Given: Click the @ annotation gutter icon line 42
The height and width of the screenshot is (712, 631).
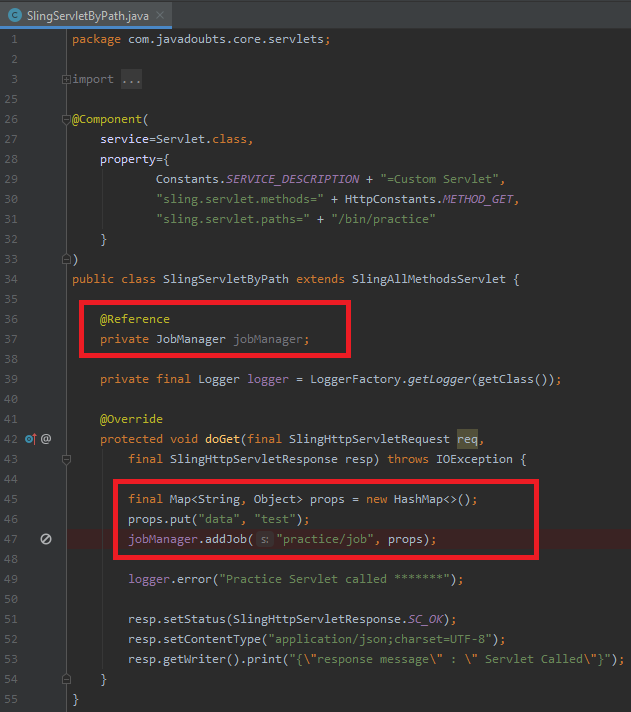Looking at the screenshot, I should pos(46,439).
